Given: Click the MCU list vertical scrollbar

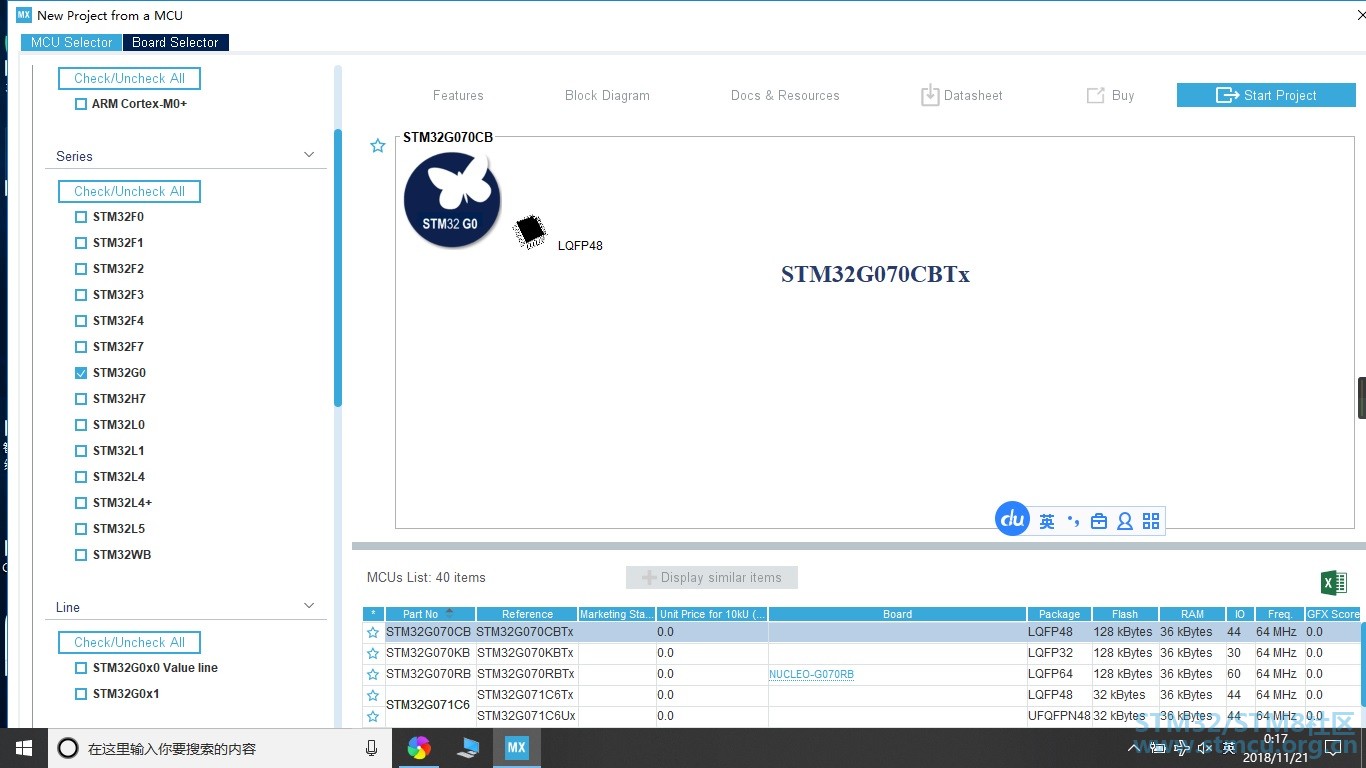Looking at the screenshot, I should tap(1362, 664).
